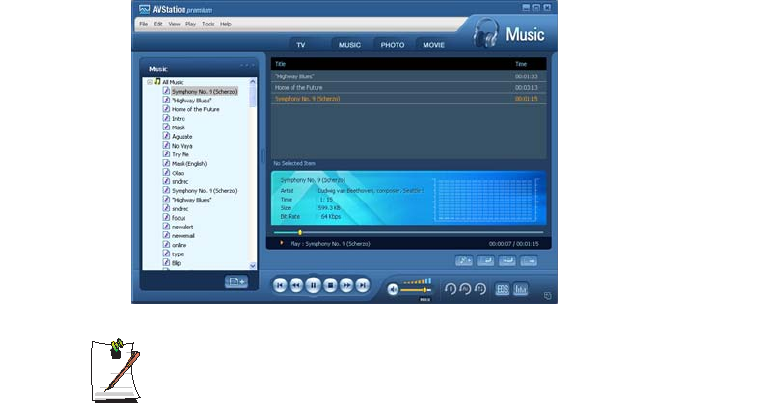This screenshot has height=407, width=782.
Task: Click the AVStation premium logo icon
Action: pos(145,9)
